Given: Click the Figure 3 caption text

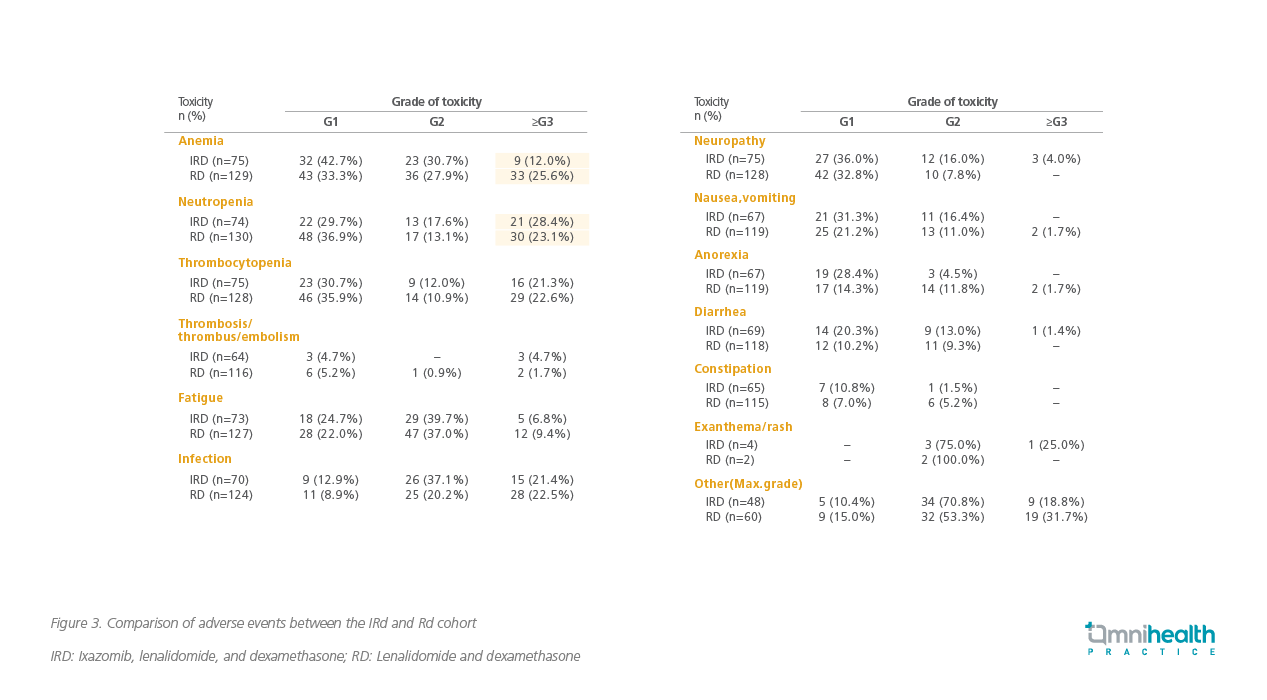Looking at the screenshot, I should [263, 623].
